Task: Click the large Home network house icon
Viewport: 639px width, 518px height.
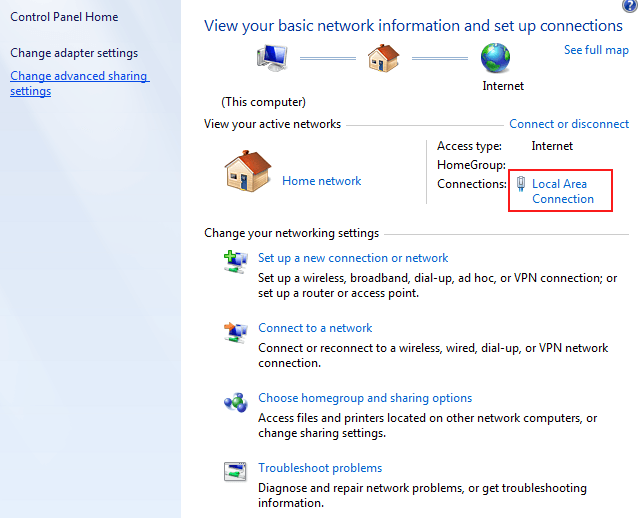Action: click(x=247, y=171)
